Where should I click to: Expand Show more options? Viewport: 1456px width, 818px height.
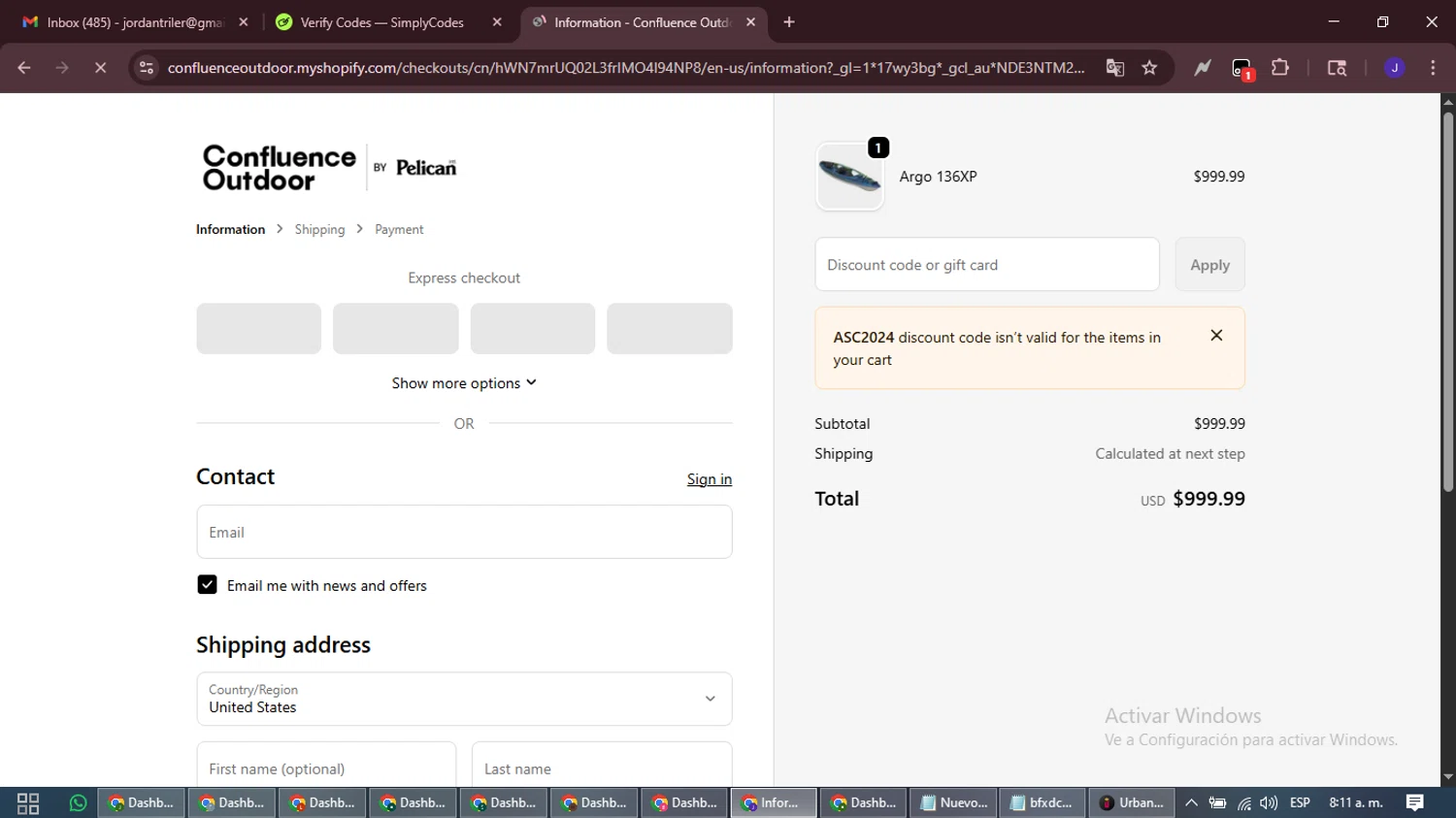464,383
